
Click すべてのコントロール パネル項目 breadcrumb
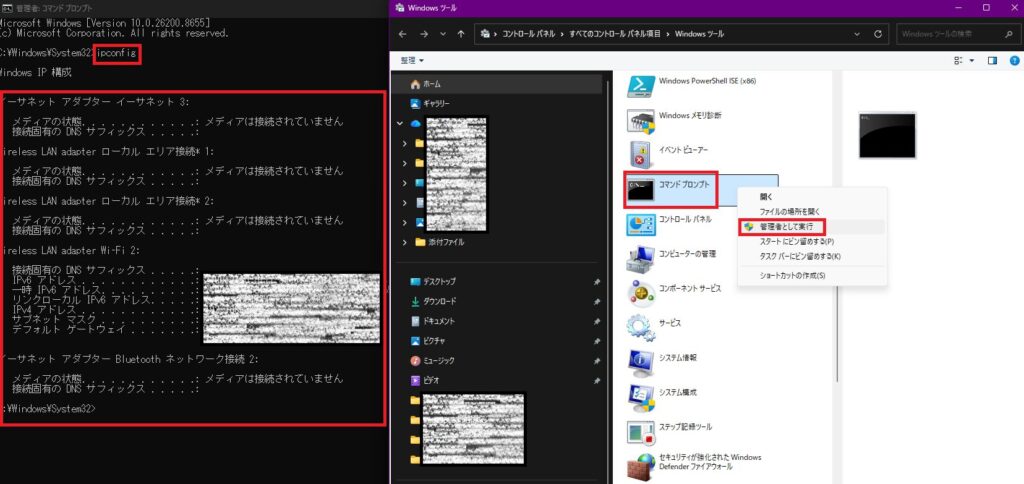click(x=615, y=34)
